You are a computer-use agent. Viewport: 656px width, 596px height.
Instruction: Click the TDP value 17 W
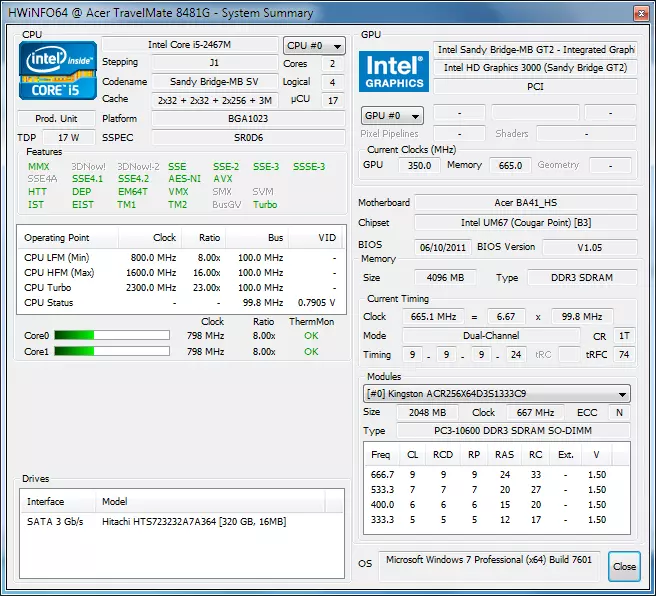tap(69, 138)
